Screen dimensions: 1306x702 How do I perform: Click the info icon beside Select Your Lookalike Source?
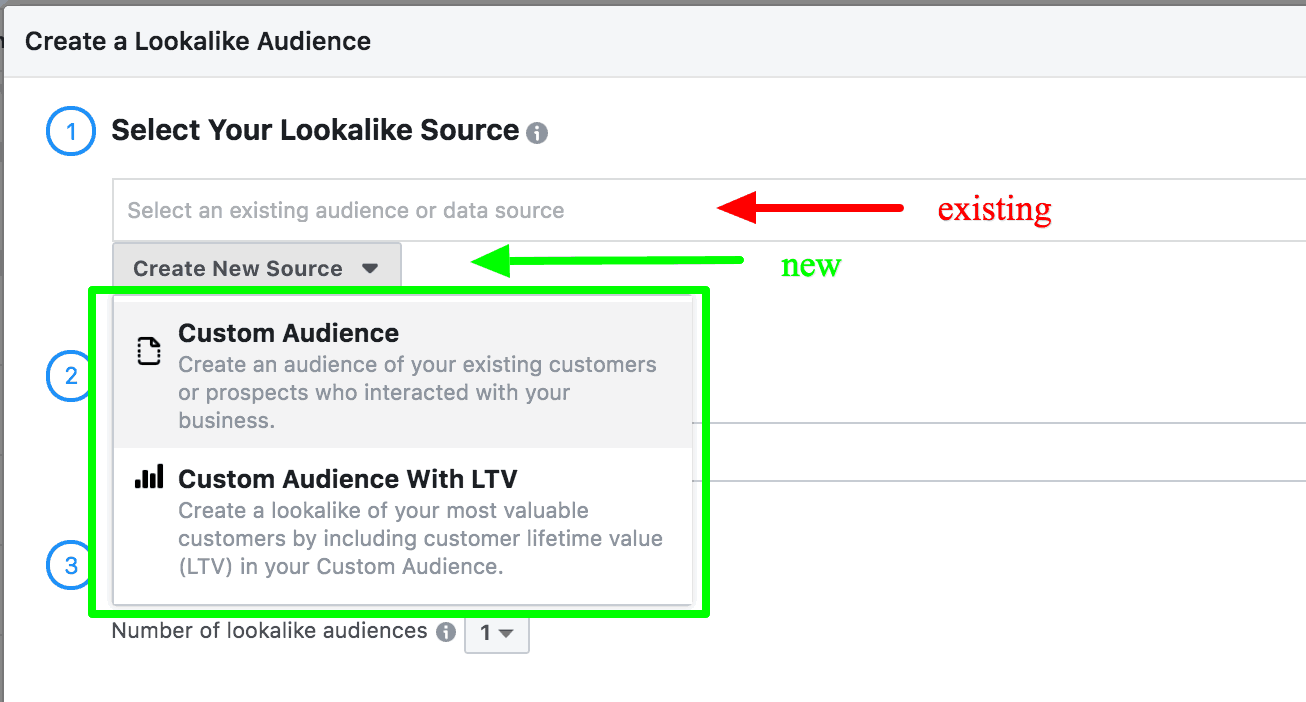[537, 133]
